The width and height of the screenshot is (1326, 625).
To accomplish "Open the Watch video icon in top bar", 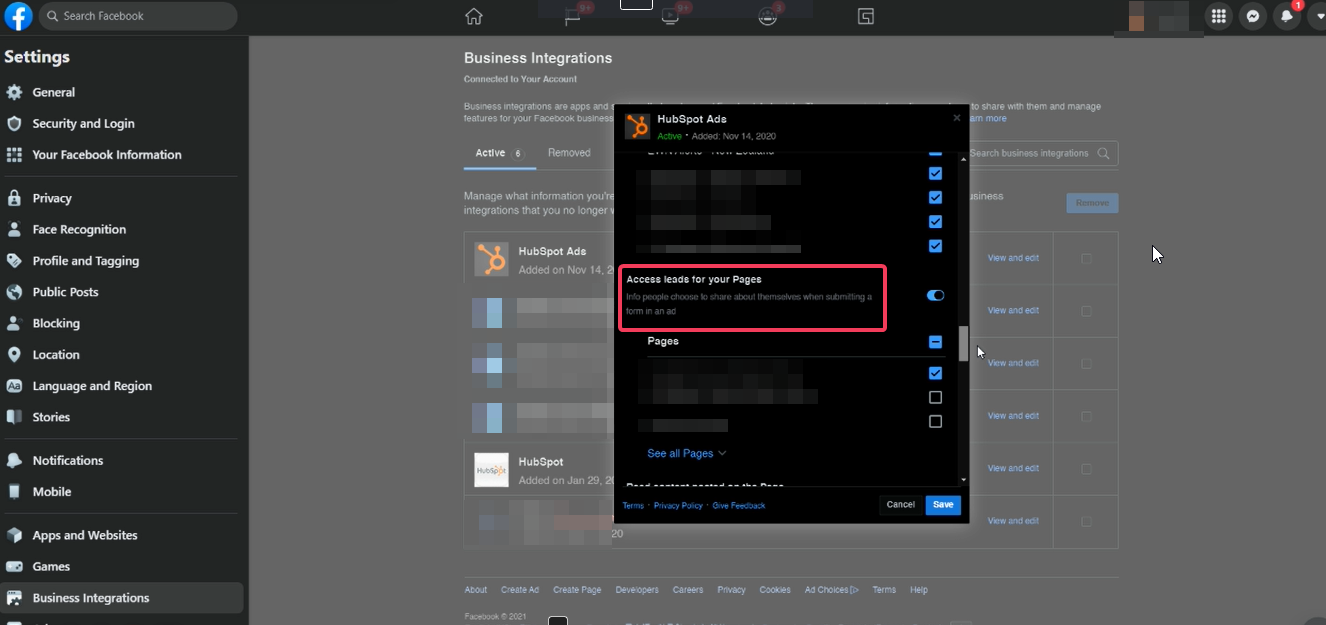I will 670,16.
